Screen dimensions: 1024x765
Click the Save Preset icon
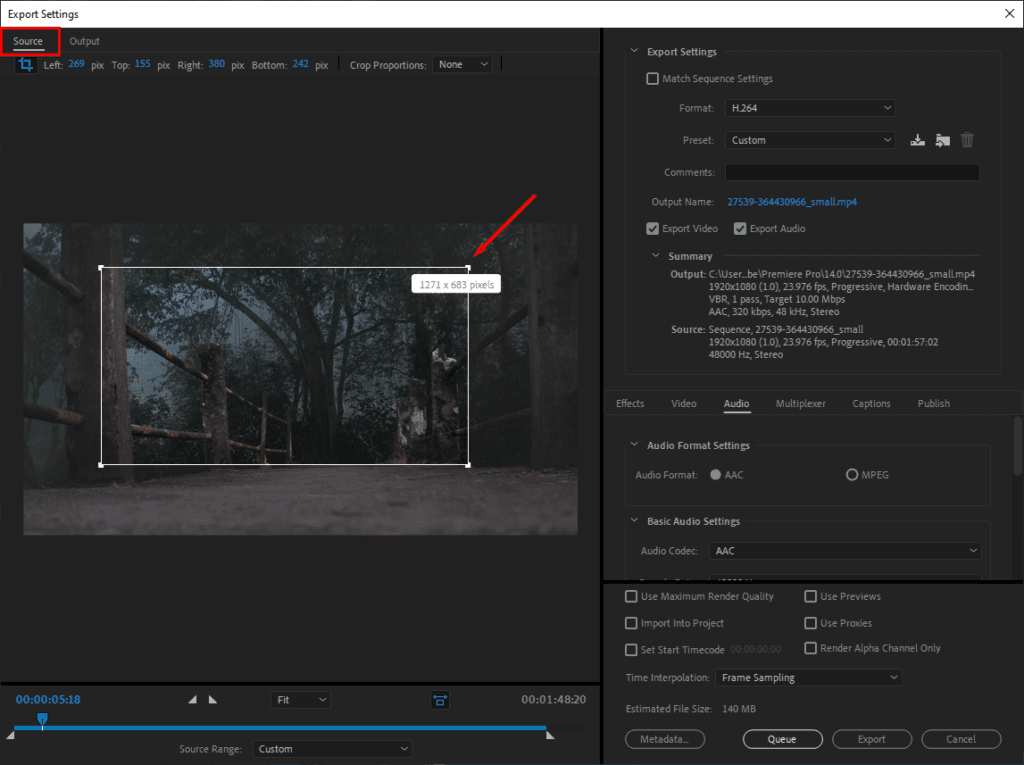(x=918, y=141)
